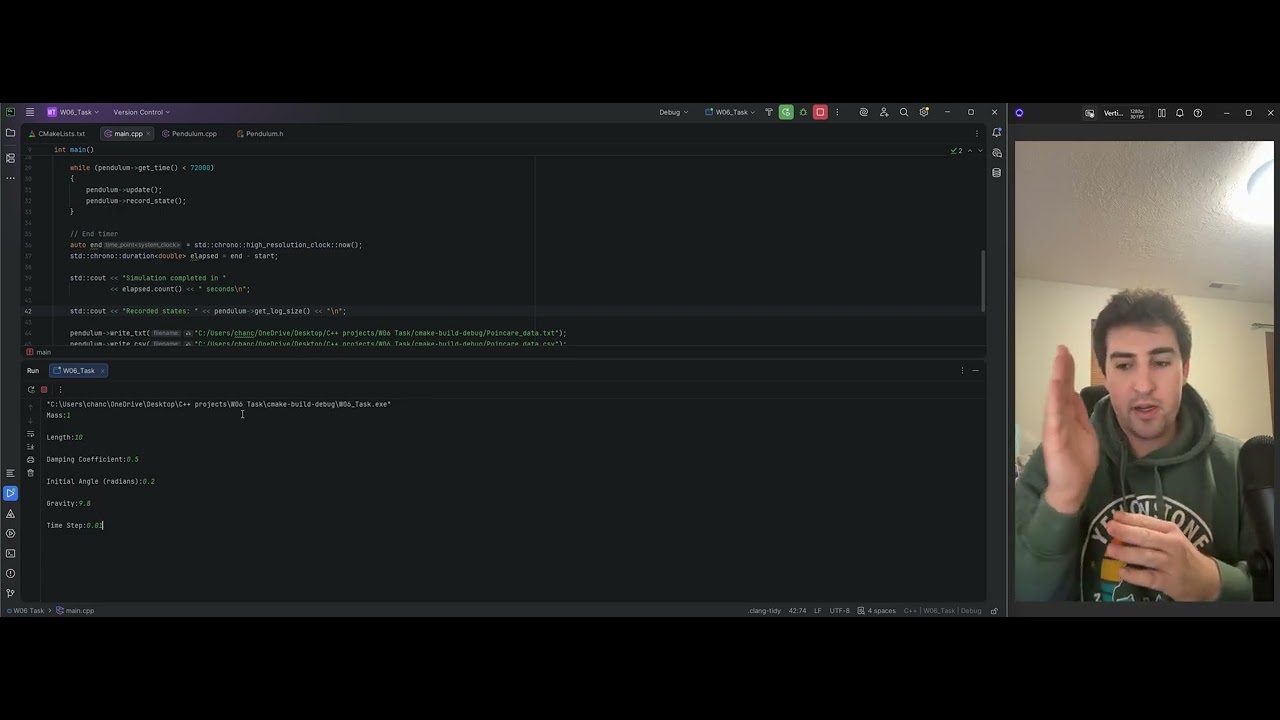
Task: Change LF line separator in status bar
Action: coord(818,611)
